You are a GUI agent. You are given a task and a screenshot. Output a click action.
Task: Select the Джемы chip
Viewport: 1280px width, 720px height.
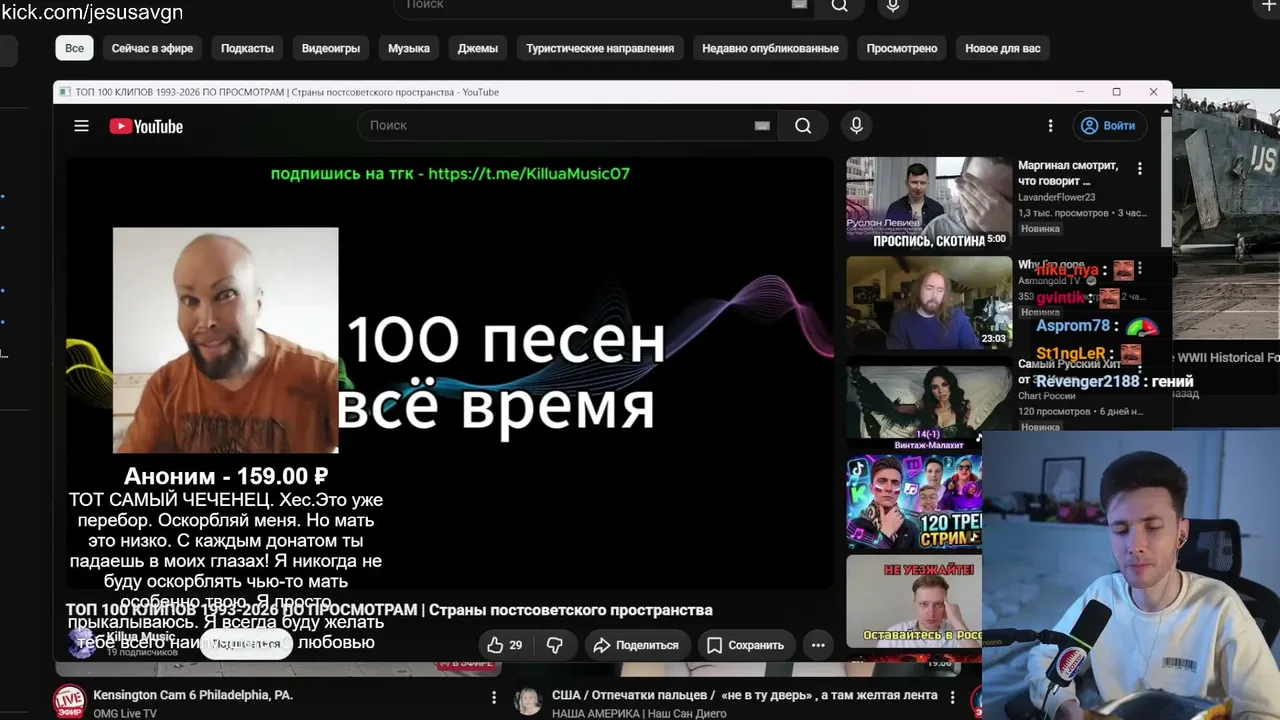[x=478, y=48]
